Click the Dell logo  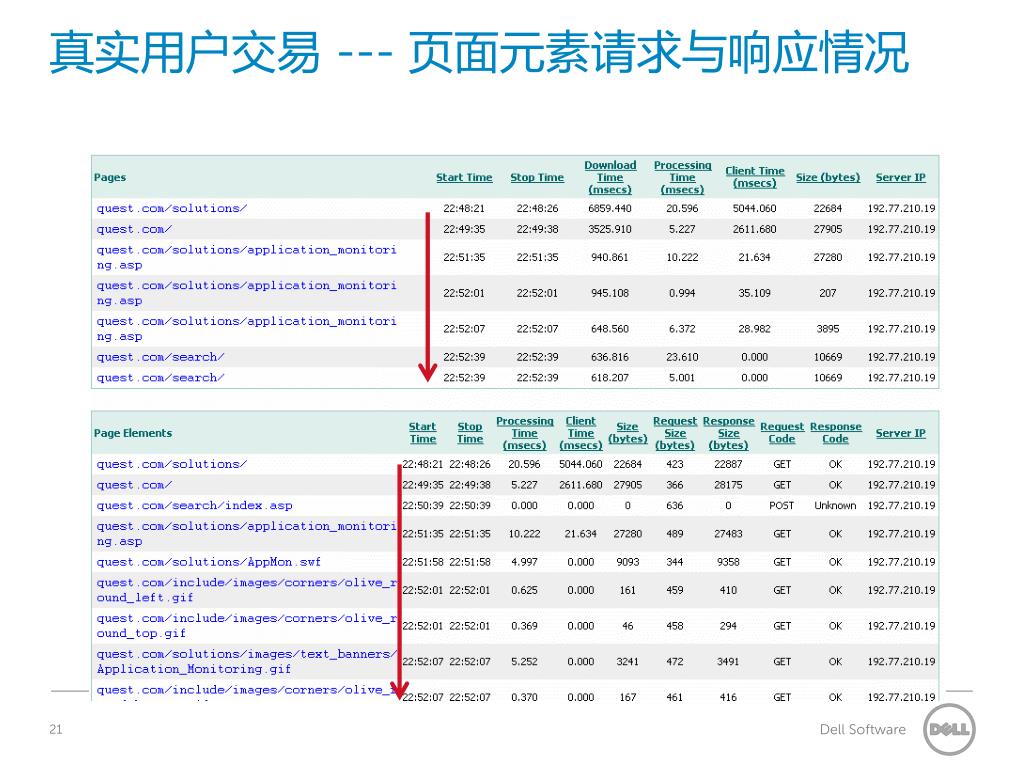(x=949, y=729)
